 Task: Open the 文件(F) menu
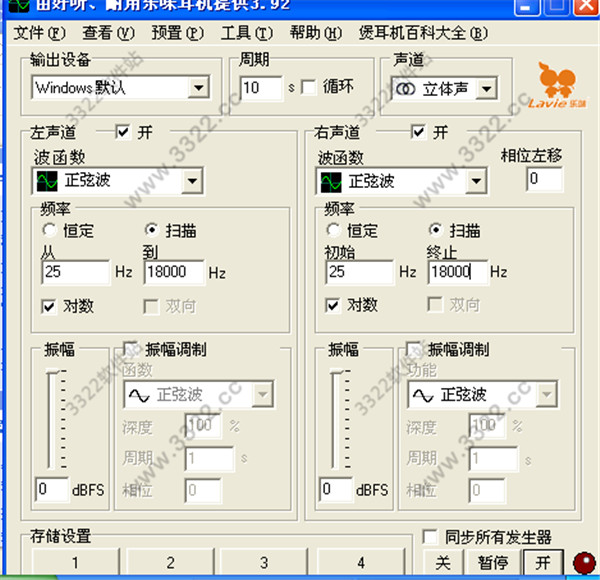tap(39, 33)
